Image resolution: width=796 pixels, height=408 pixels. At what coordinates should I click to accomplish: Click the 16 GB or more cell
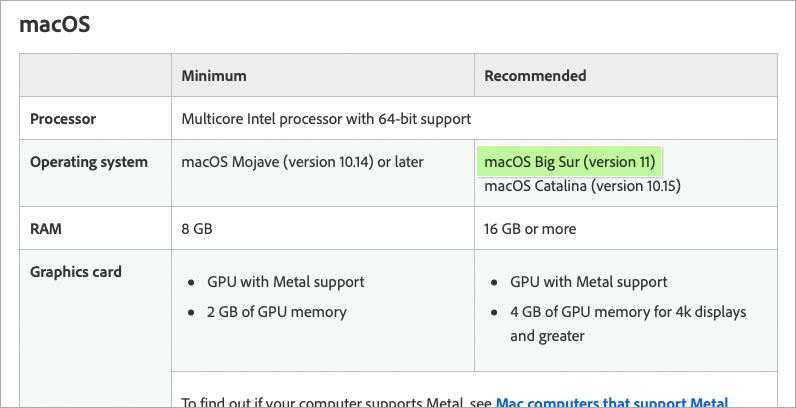pyautogui.click(x=530, y=229)
